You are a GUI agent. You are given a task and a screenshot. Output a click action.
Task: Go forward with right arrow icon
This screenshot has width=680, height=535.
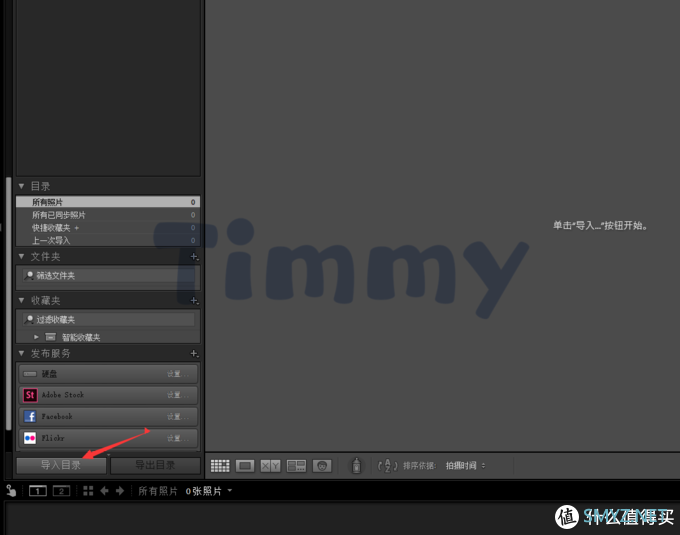pos(120,491)
